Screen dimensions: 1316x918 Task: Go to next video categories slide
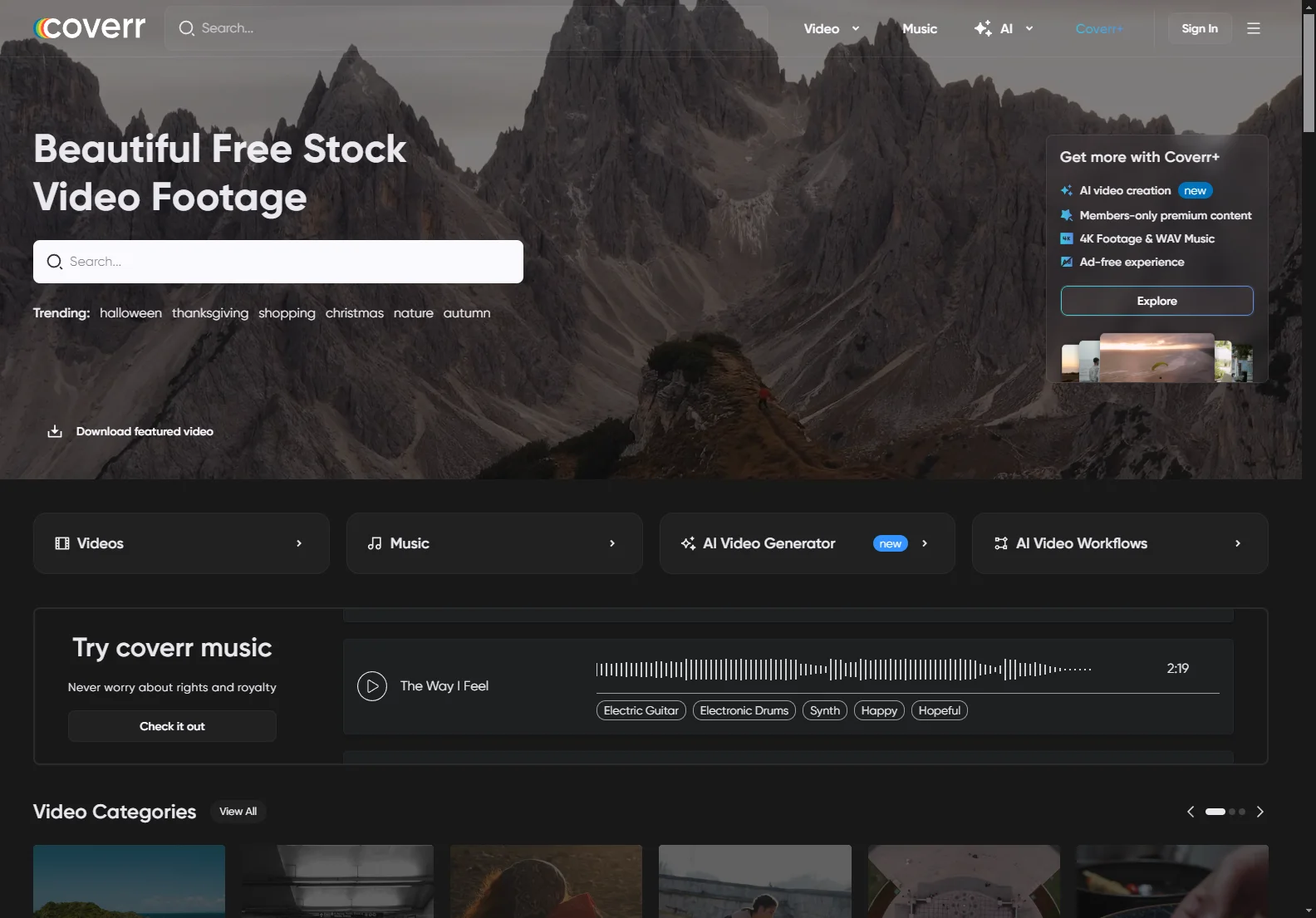tap(1260, 812)
